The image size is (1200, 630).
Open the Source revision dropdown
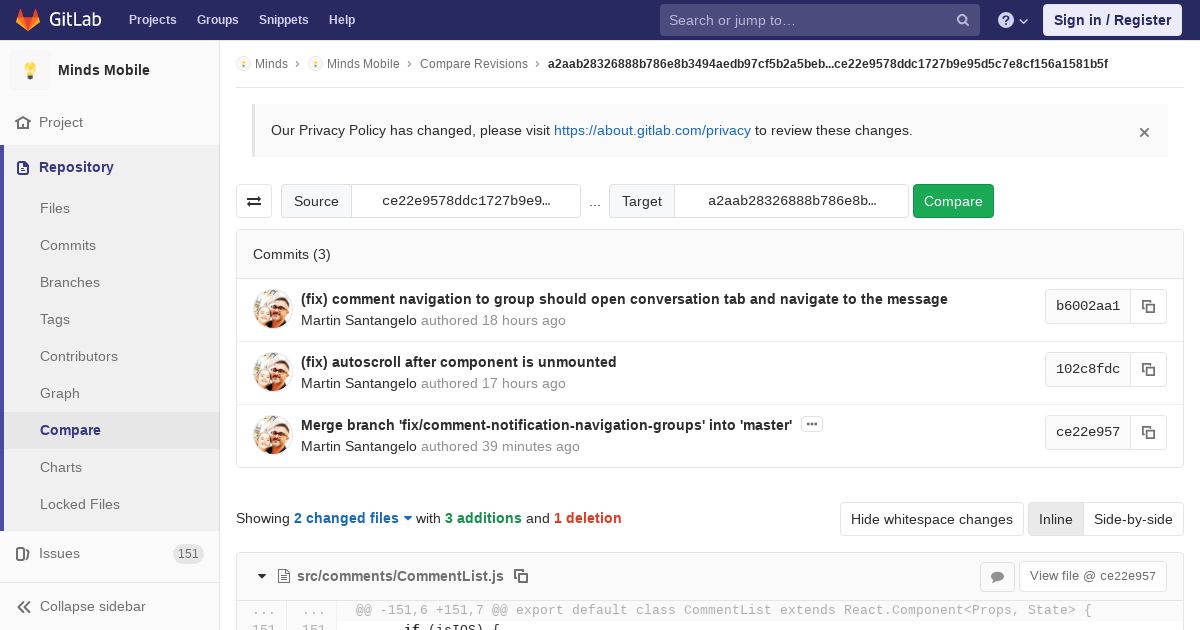pos(466,201)
